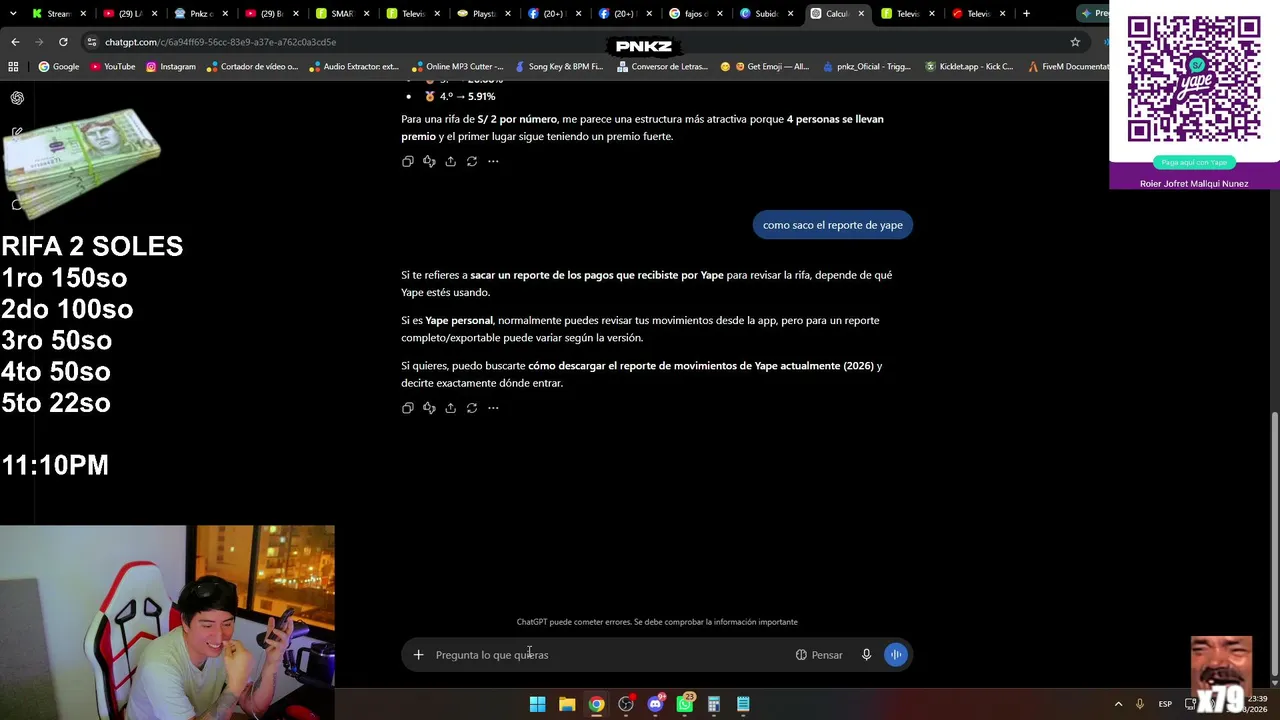Image resolution: width=1280 pixels, height=720 pixels.
Task: Expand the tab search dropdown arrow
Action: pos(13,14)
